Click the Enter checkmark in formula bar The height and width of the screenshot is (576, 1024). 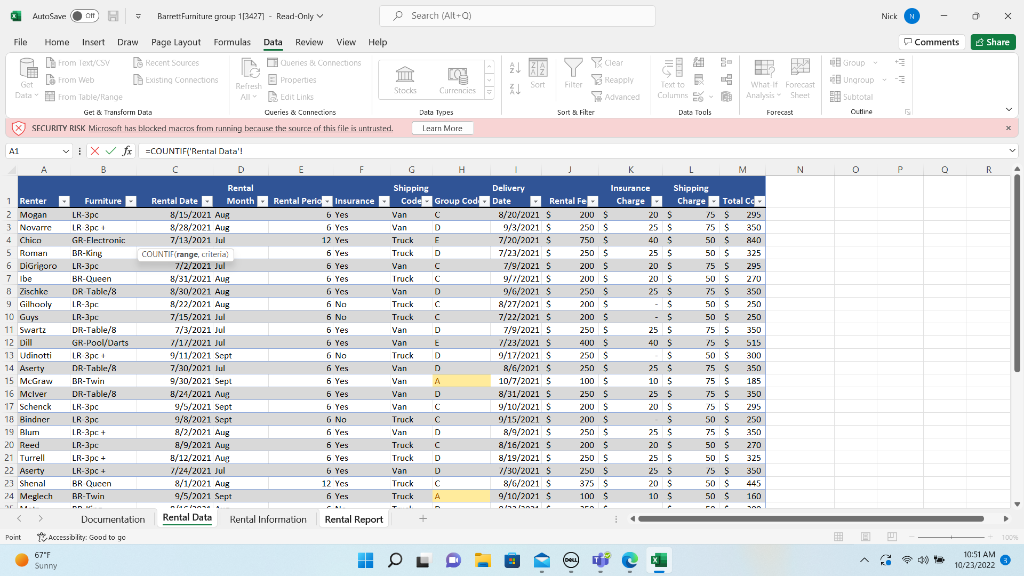click(x=111, y=151)
